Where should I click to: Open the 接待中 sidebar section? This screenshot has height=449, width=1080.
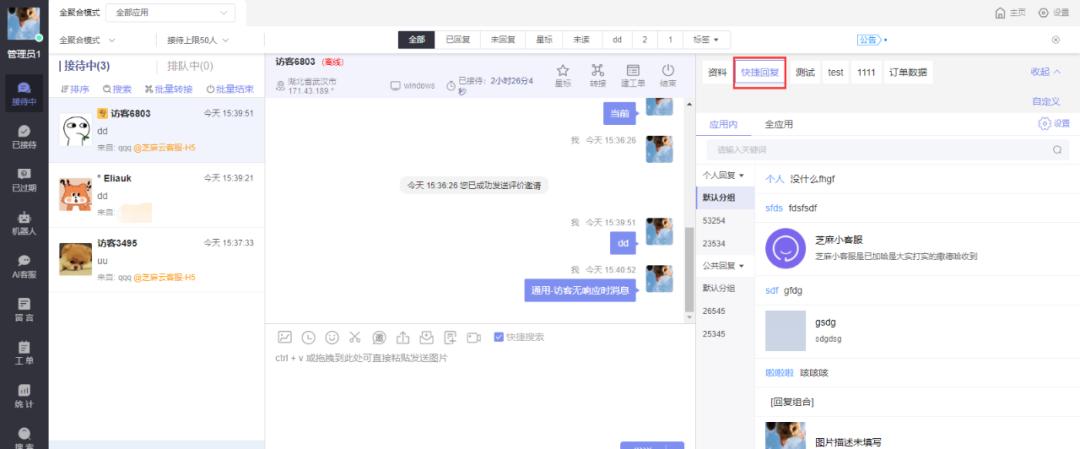point(24,94)
